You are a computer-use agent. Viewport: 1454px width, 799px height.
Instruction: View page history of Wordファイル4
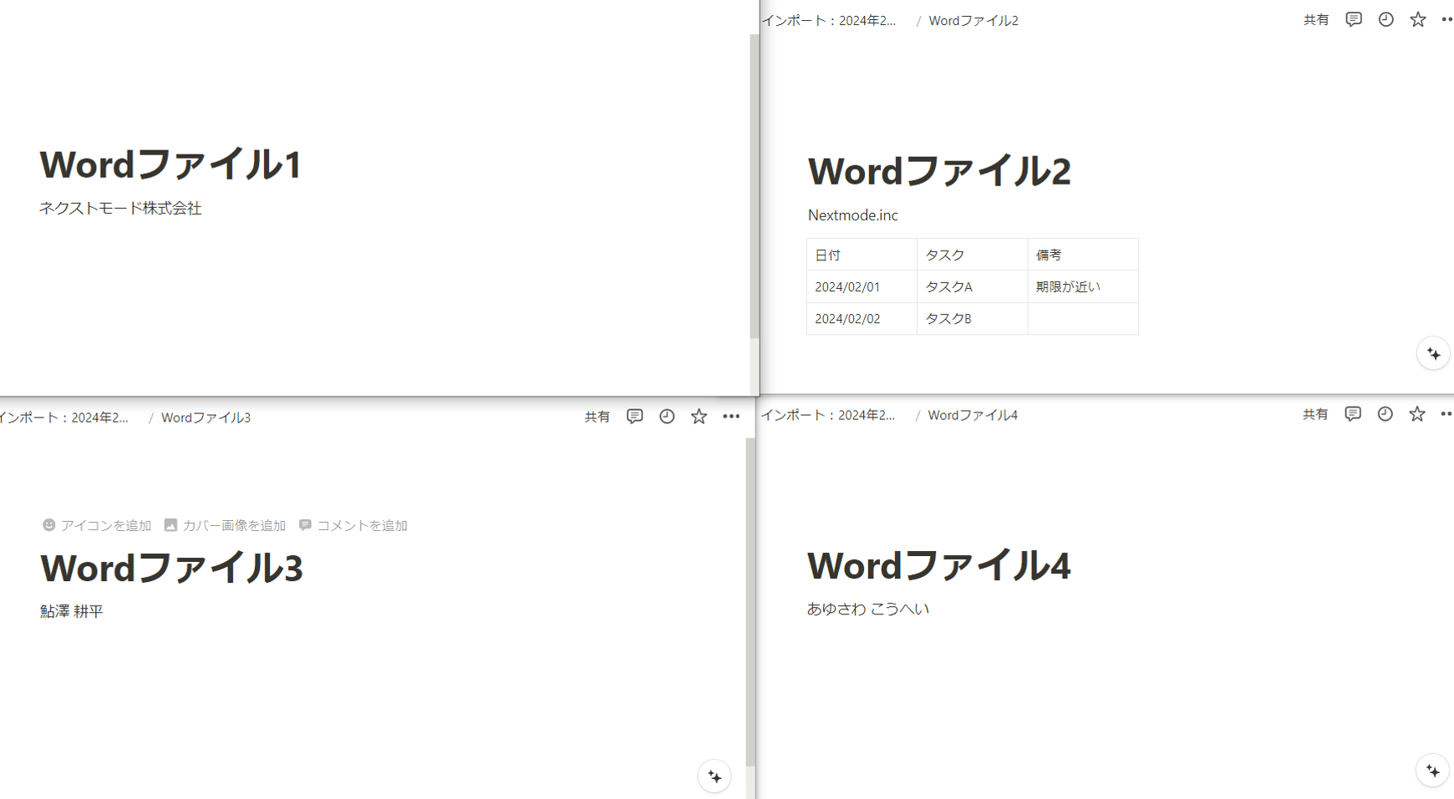tap(1384, 413)
